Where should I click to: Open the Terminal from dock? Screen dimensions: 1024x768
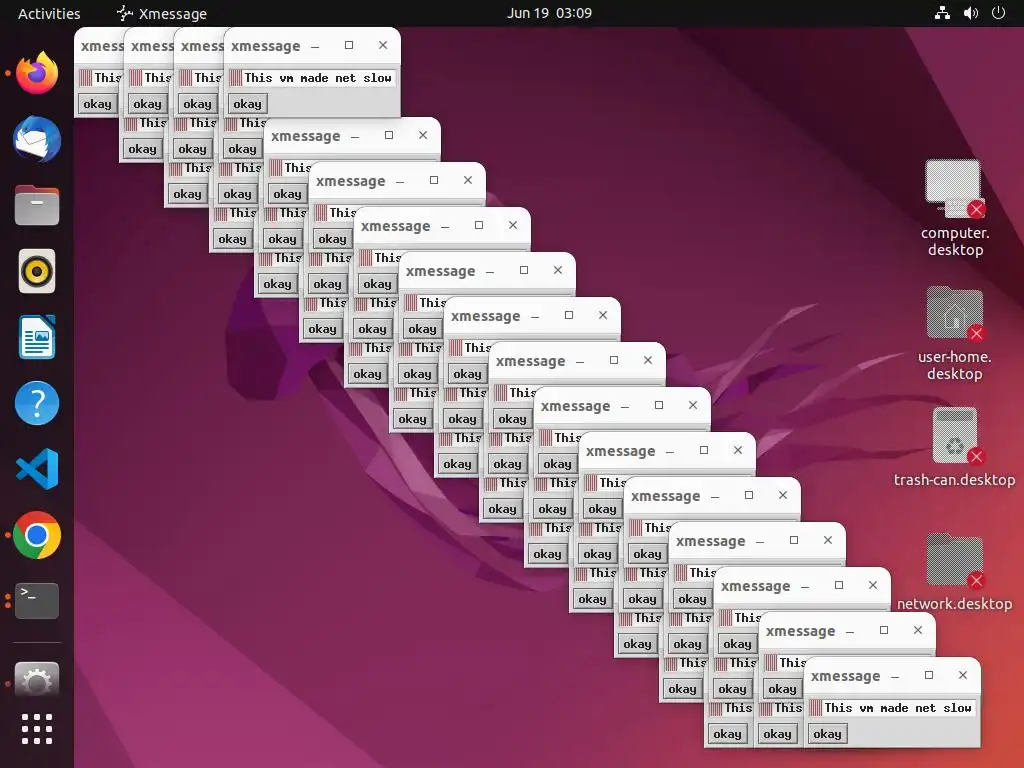pyautogui.click(x=37, y=601)
